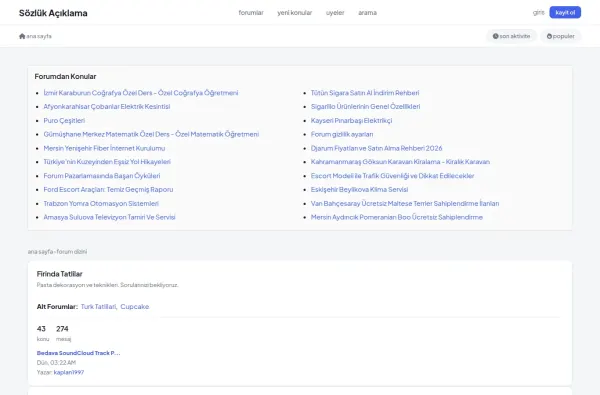This screenshot has height=395, width=600.
Task: Open Amasya Suluova Televizyon Tamiri Ve Servisi
Action: 109,217
